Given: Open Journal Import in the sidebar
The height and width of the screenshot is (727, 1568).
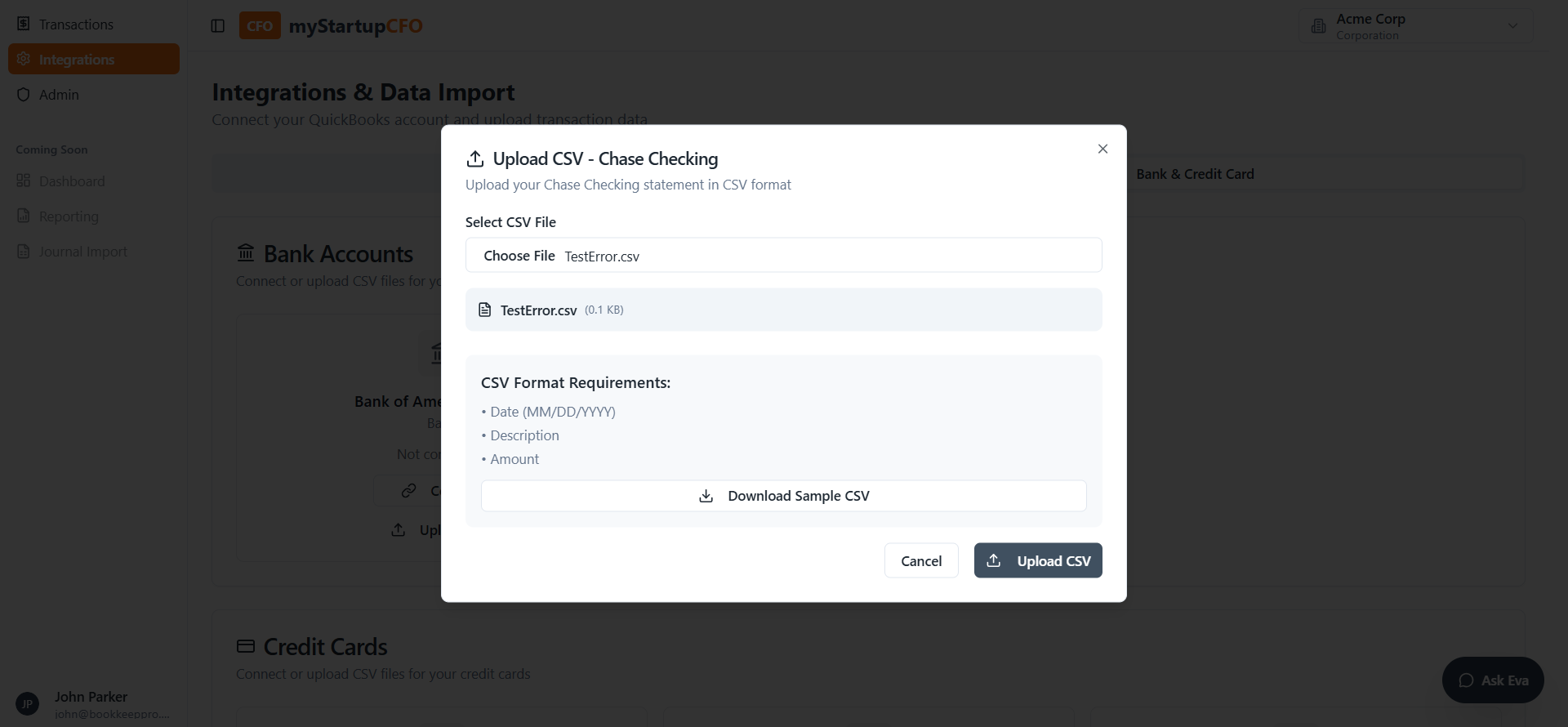Looking at the screenshot, I should pos(82,252).
